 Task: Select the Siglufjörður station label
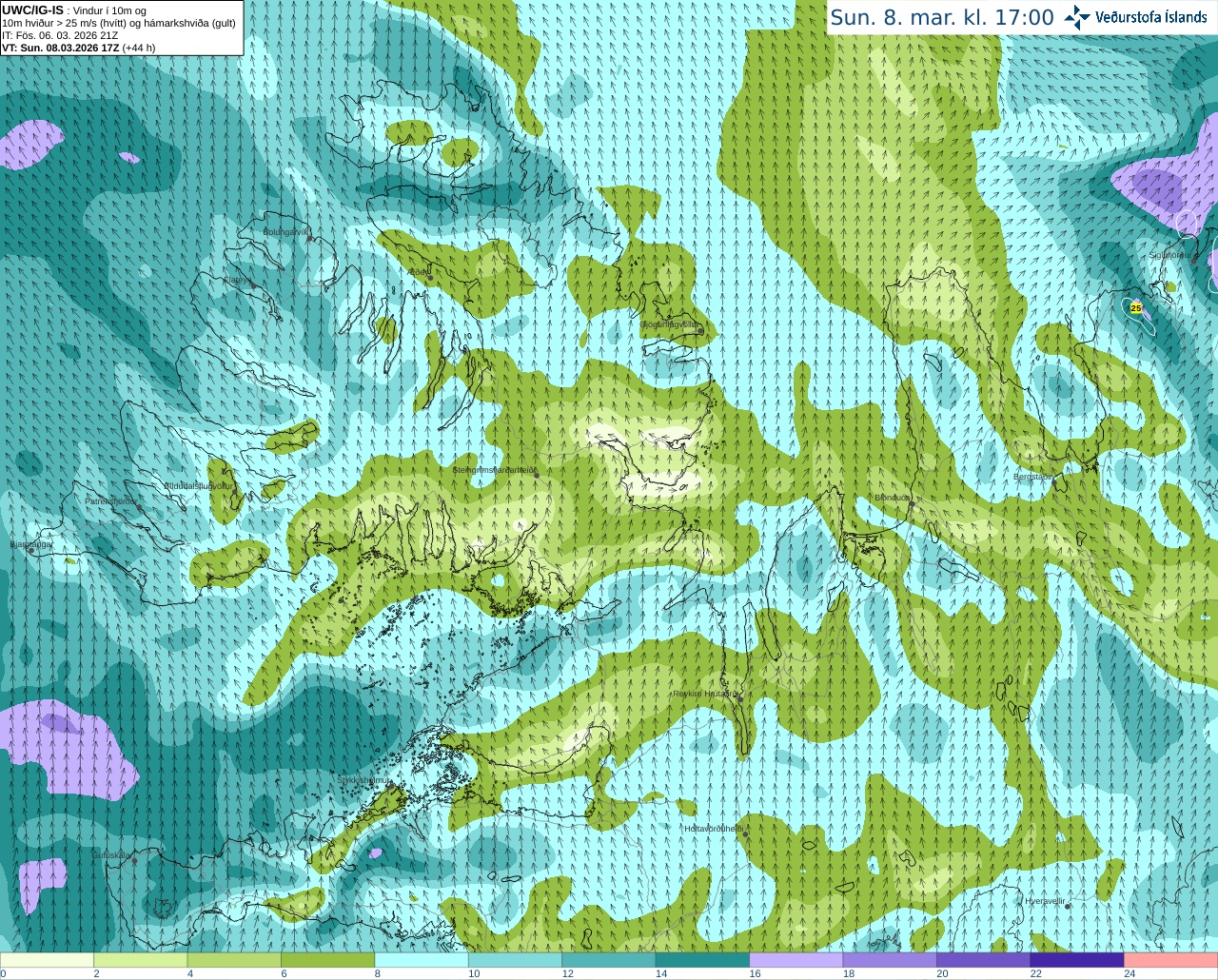(1169, 255)
